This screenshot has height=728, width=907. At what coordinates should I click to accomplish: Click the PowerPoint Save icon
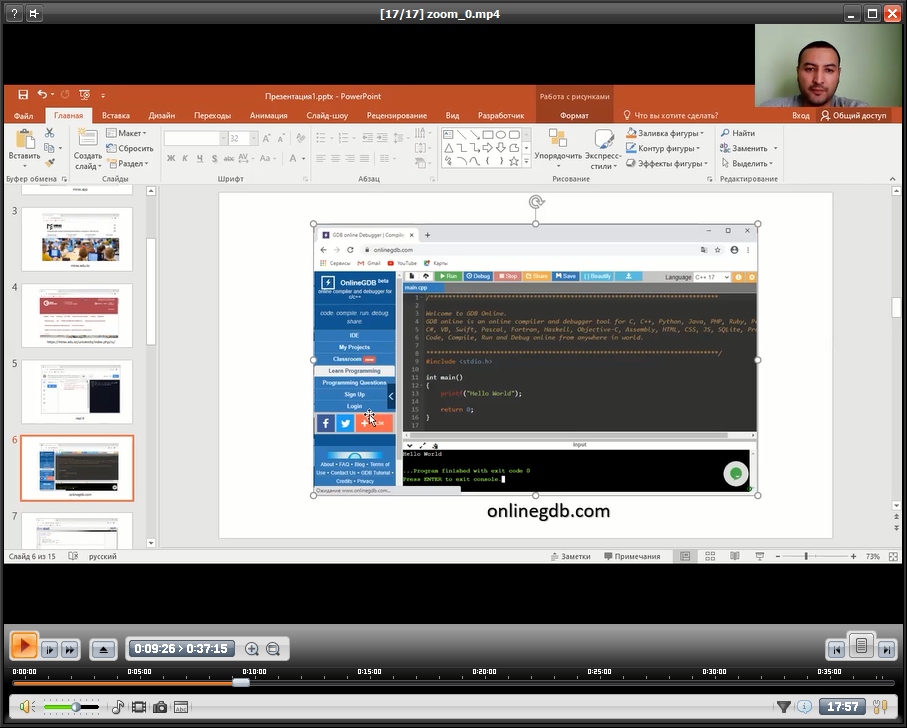coord(23,95)
